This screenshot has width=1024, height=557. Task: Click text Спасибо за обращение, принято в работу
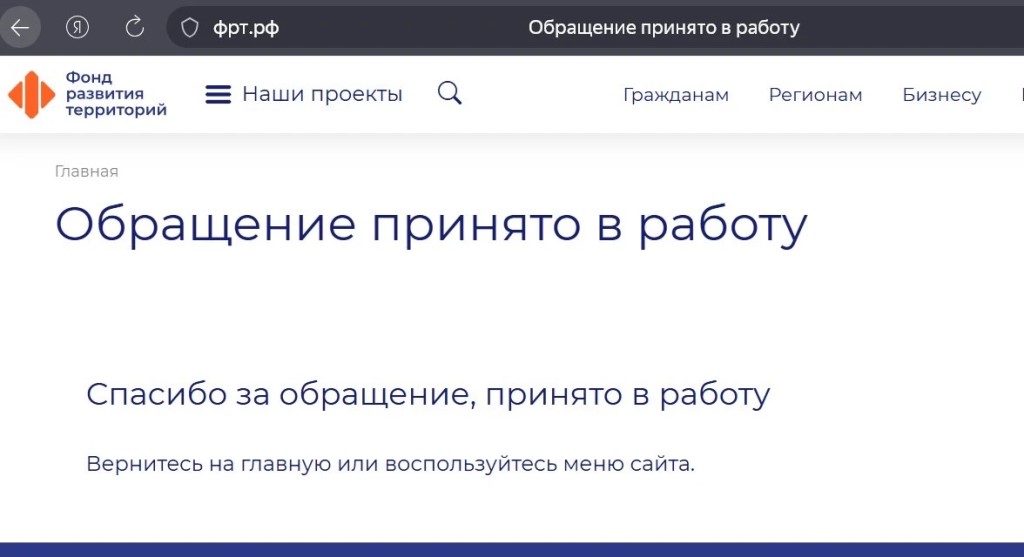428,394
